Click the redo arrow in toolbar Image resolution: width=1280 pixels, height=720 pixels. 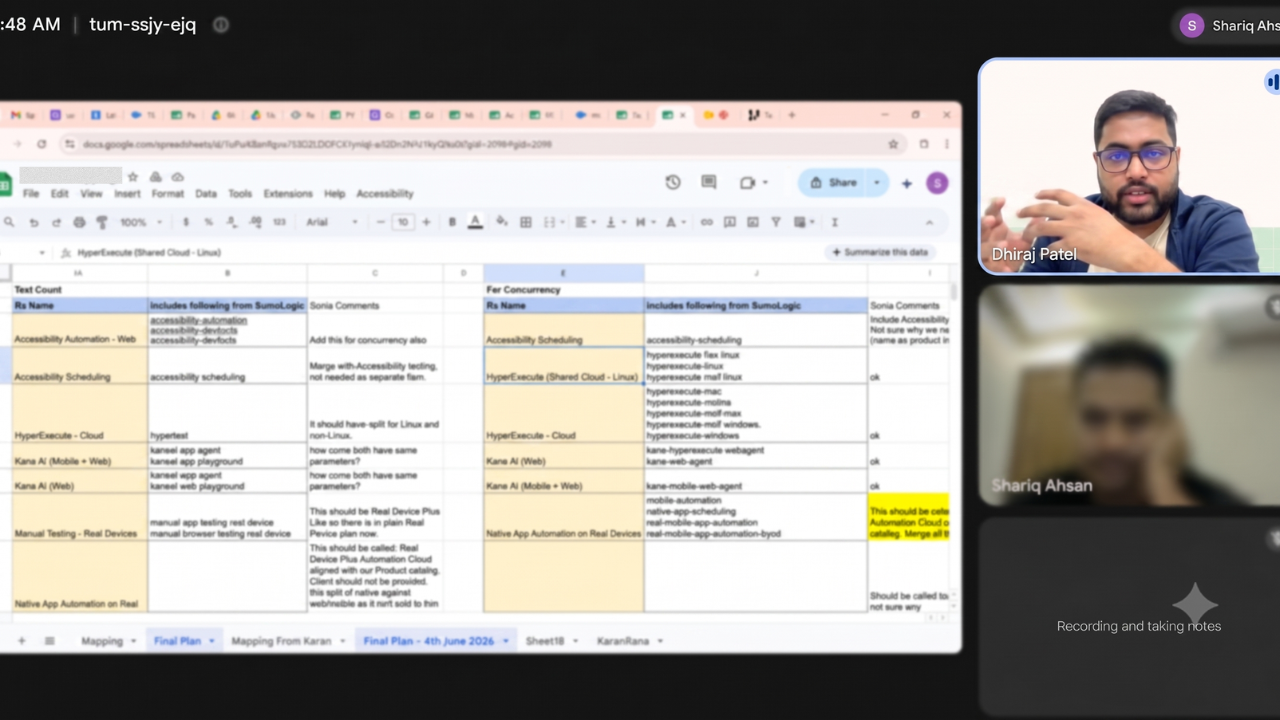[56, 222]
